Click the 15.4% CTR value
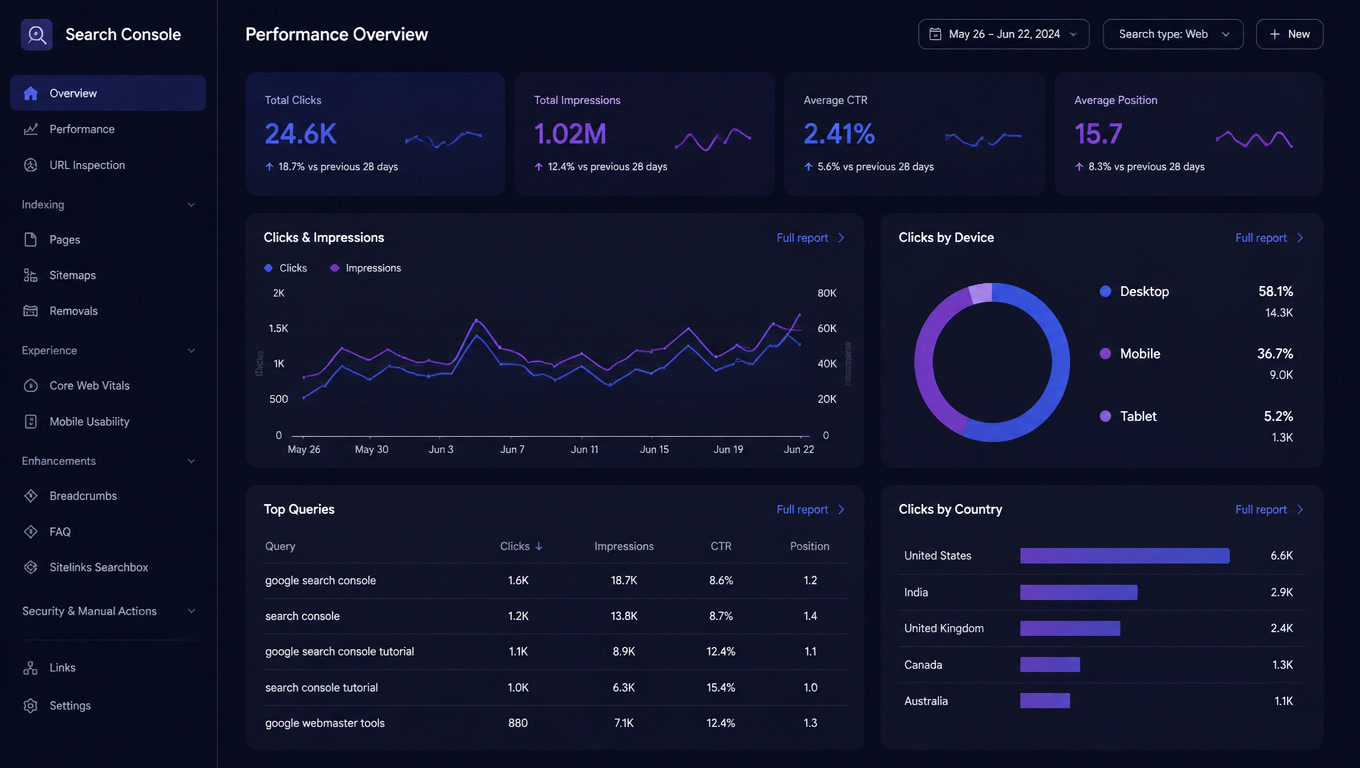 pos(721,688)
